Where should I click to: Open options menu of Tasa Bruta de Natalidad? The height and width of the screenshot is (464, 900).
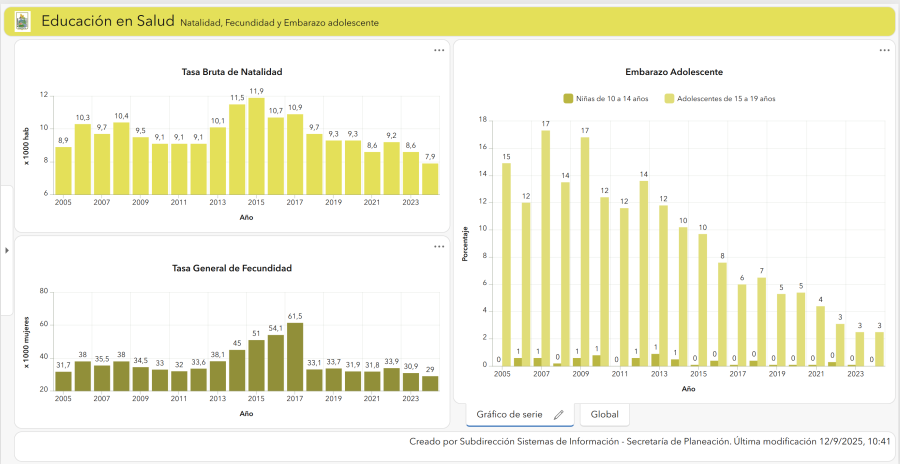439,51
